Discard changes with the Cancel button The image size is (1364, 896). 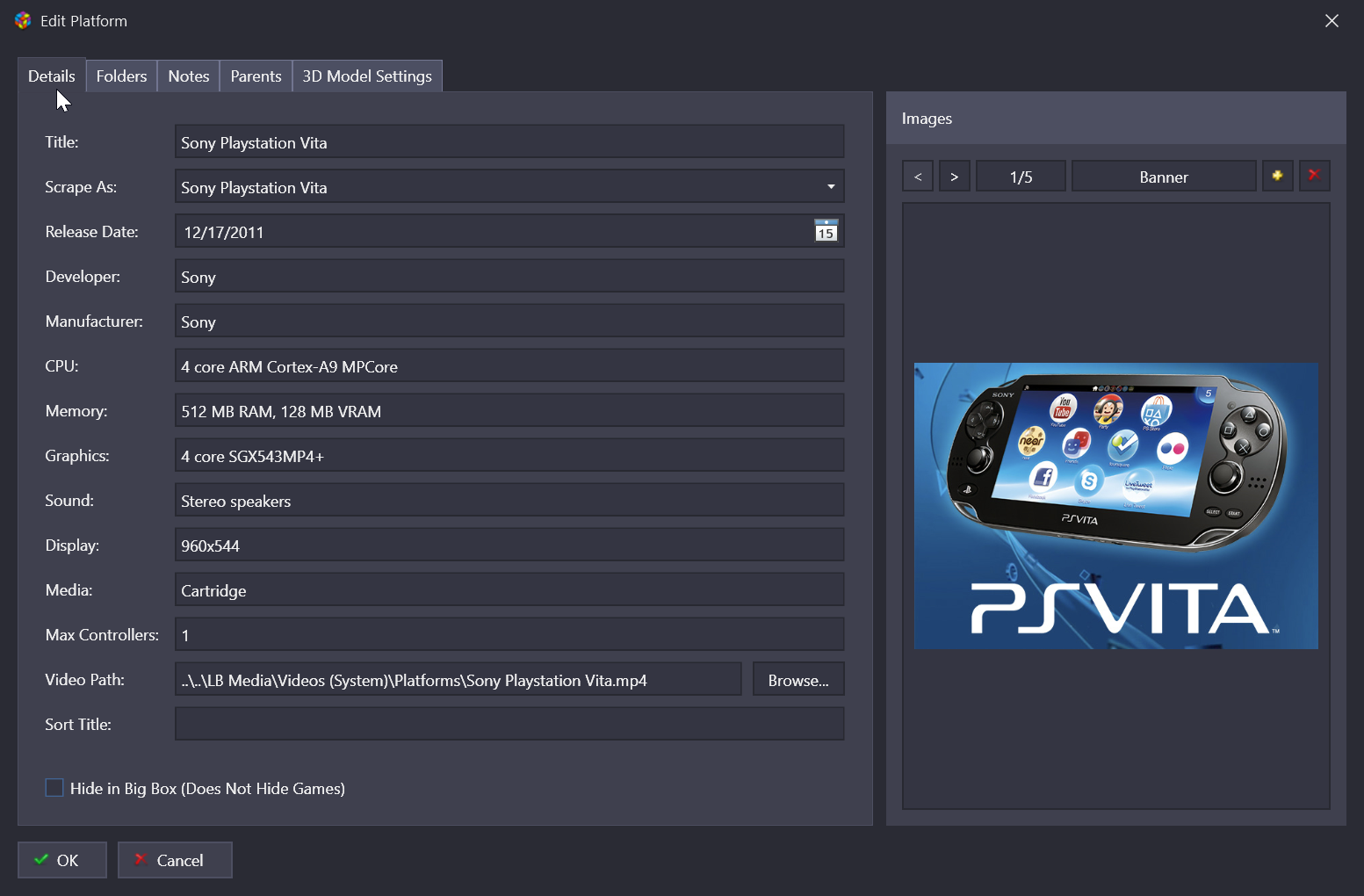(x=175, y=860)
